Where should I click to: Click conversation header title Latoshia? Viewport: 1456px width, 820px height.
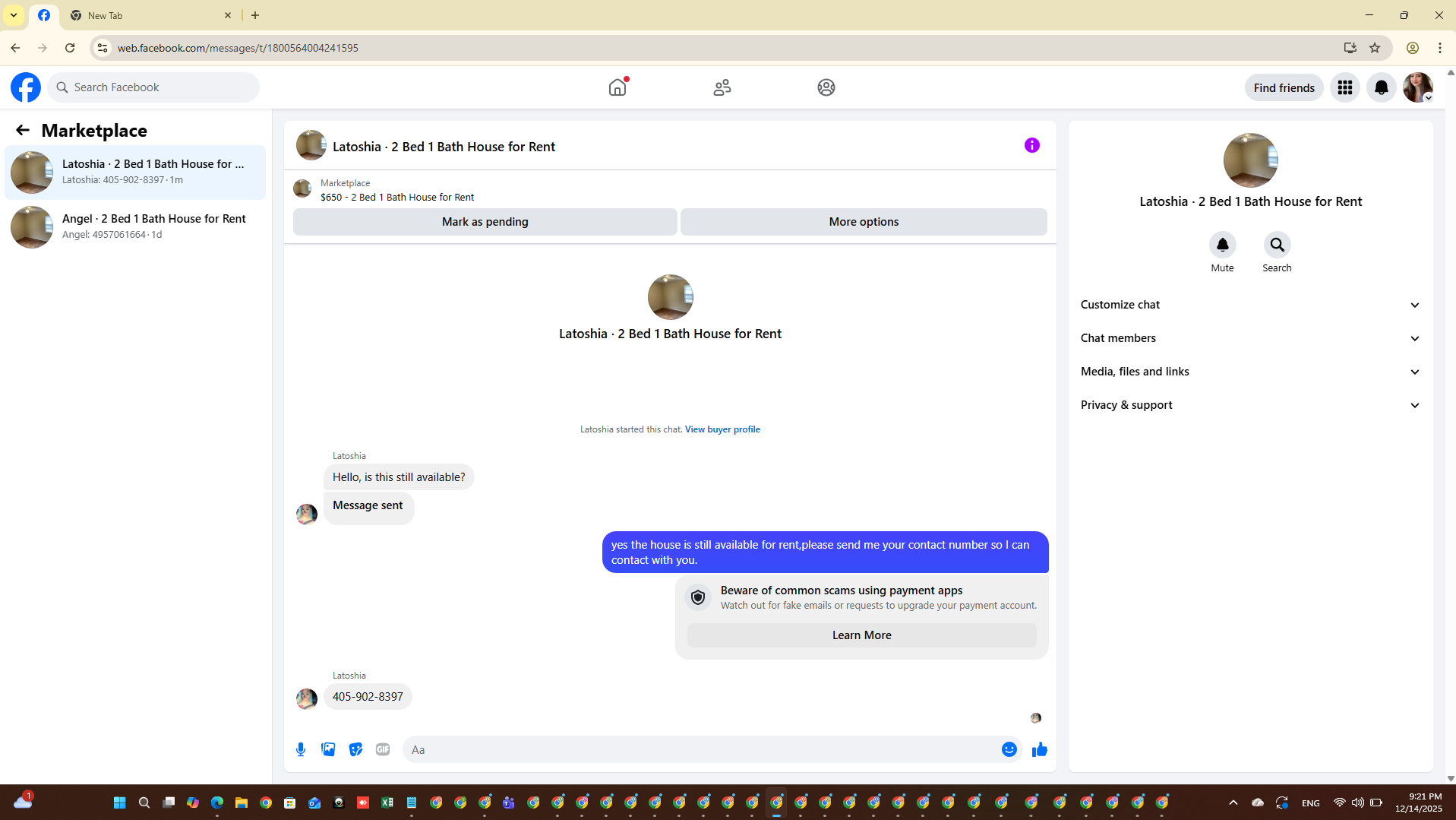point(444,147)
